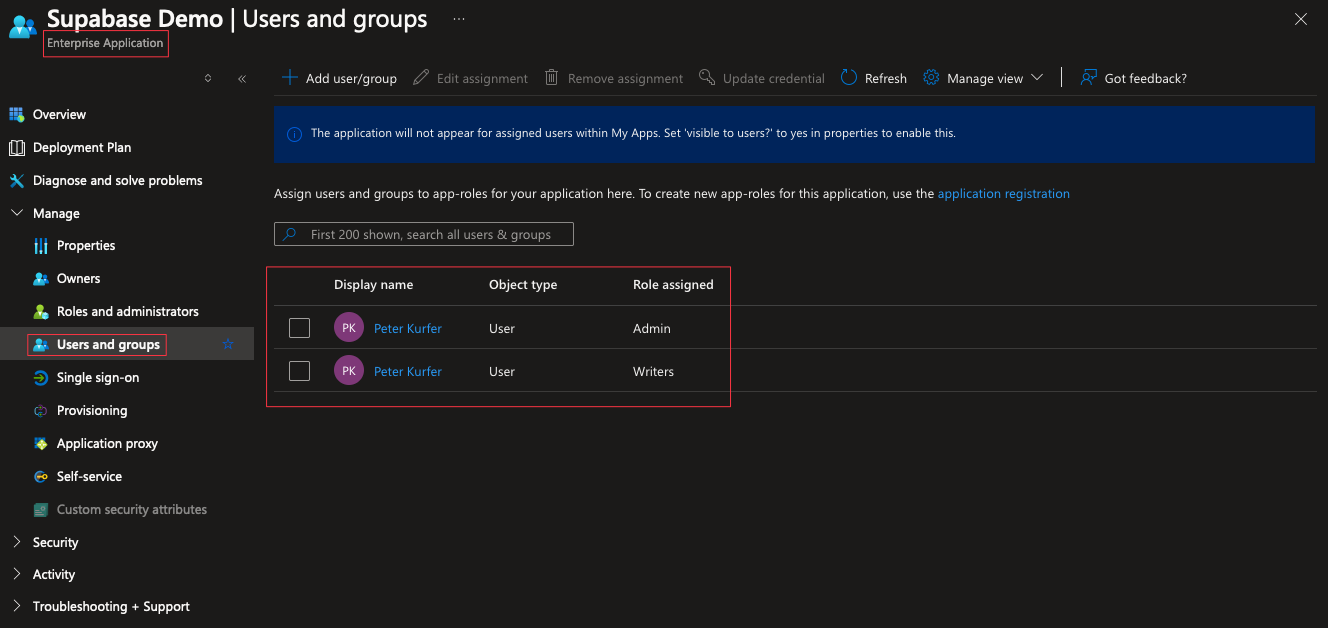This screenshot has height=628, width=1328.
Task: Click the Remove assignment trash icon
Action: [x=552, y=78]
